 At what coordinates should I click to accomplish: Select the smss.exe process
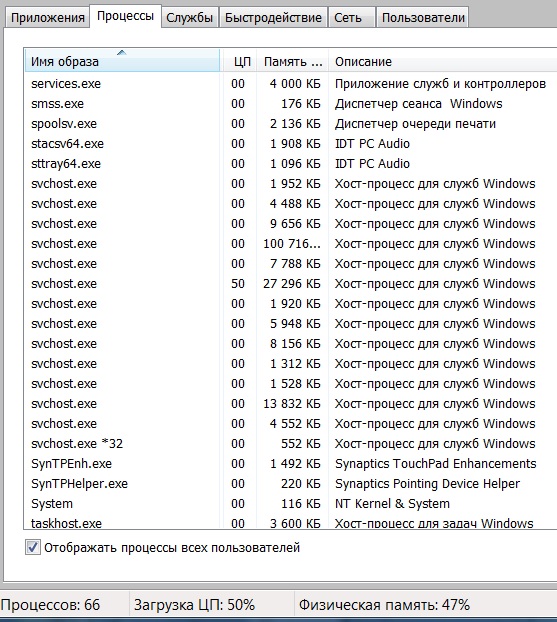[x=290, y=104]
